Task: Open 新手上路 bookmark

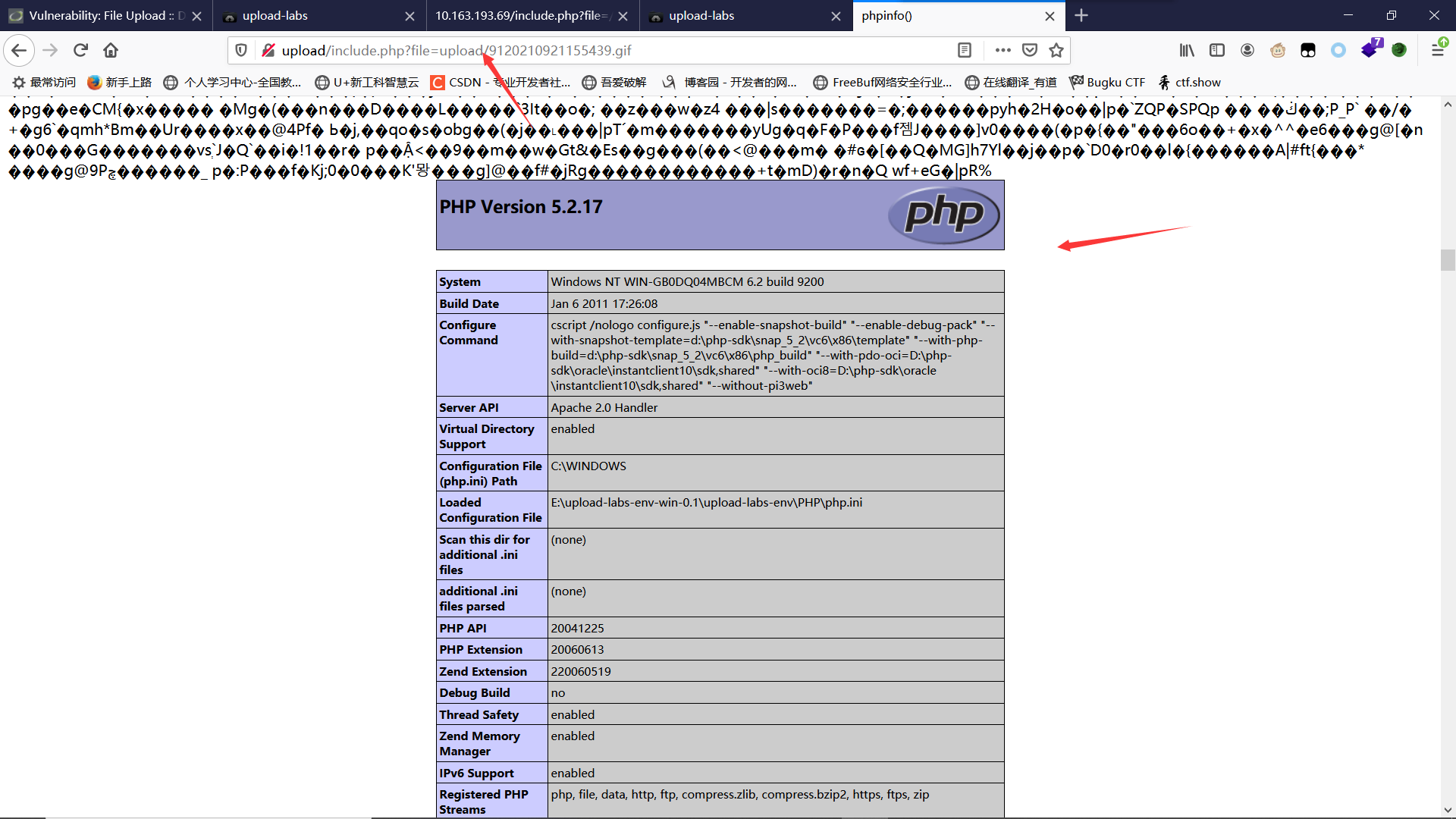Action: click(x=120, y=82)
